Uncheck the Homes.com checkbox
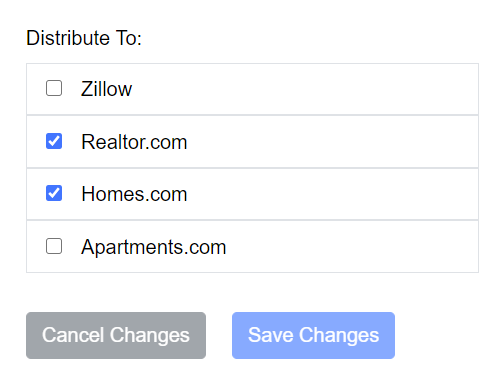This screenshot has width=486, height=375. [54, 193]
